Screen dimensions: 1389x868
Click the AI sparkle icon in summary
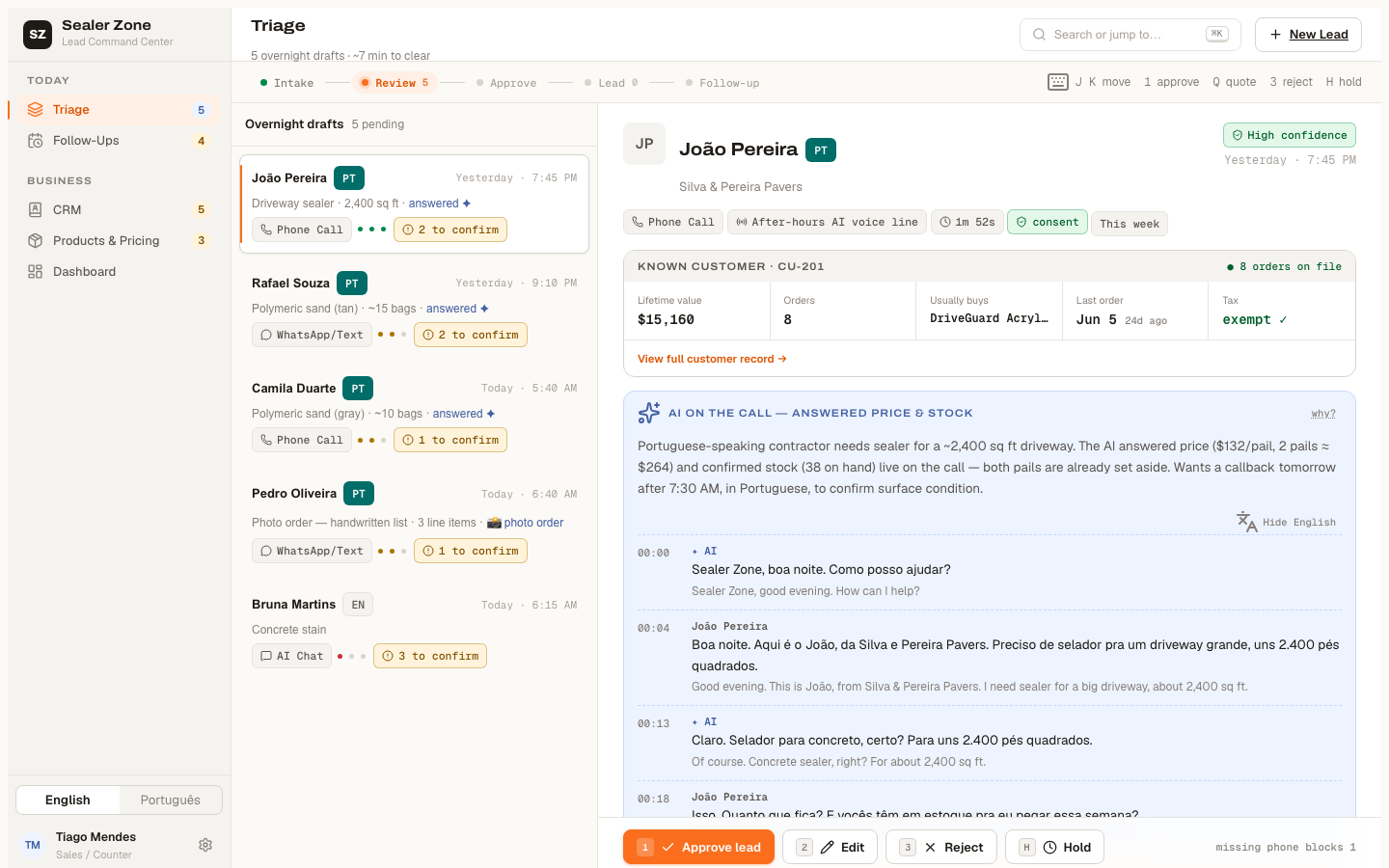tap(649, 413)
